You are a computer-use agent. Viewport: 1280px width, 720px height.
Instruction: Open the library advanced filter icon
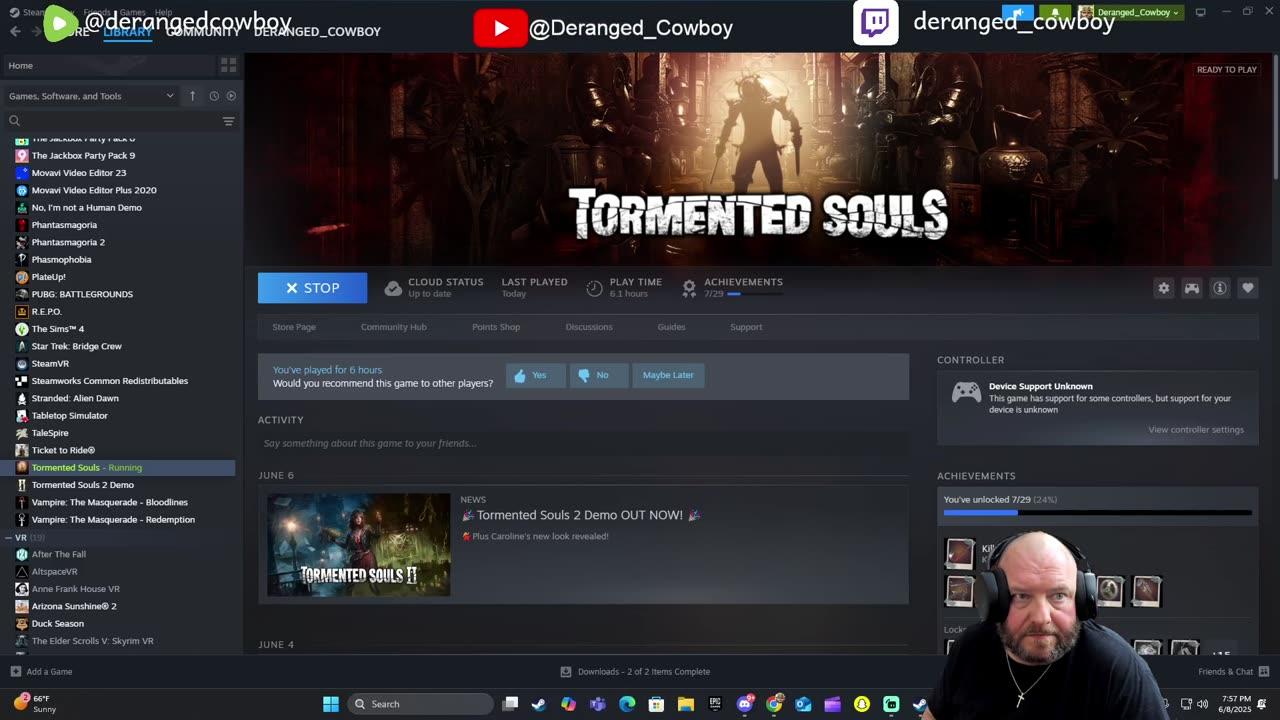(228, 121)
